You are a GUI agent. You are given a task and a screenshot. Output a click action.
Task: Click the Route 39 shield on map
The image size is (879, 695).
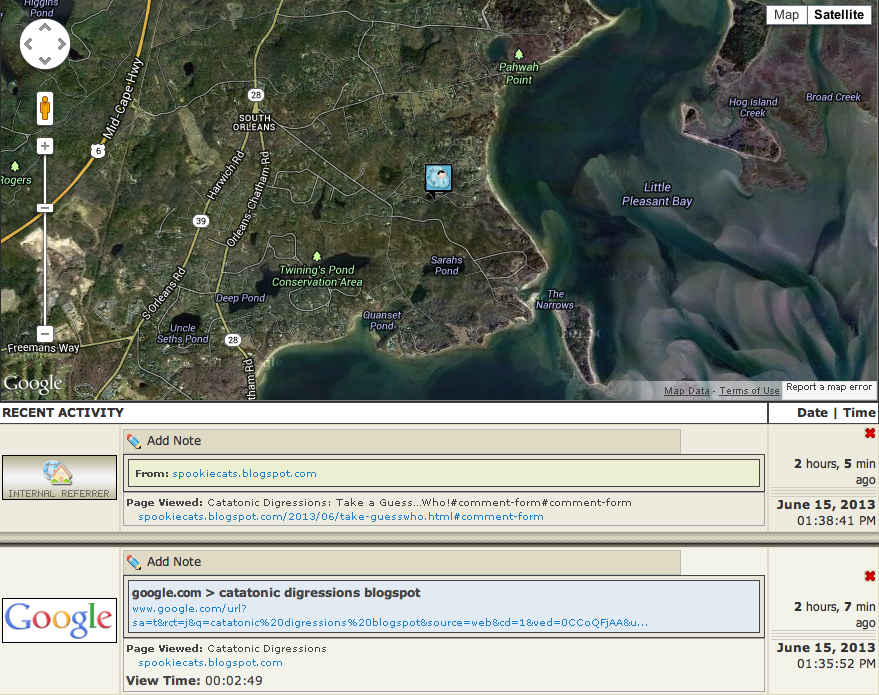click(x=201, y=221)
